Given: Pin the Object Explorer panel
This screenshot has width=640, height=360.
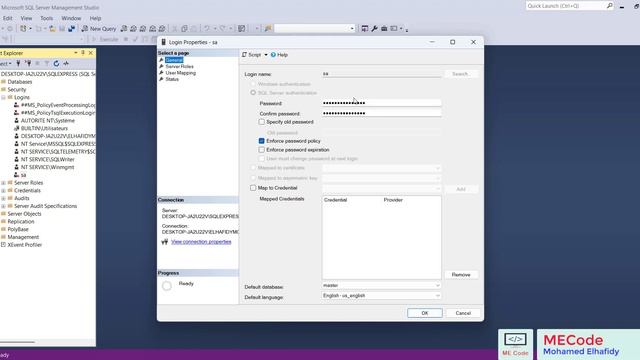Looking at the screenshot, I should pos(83,53).
